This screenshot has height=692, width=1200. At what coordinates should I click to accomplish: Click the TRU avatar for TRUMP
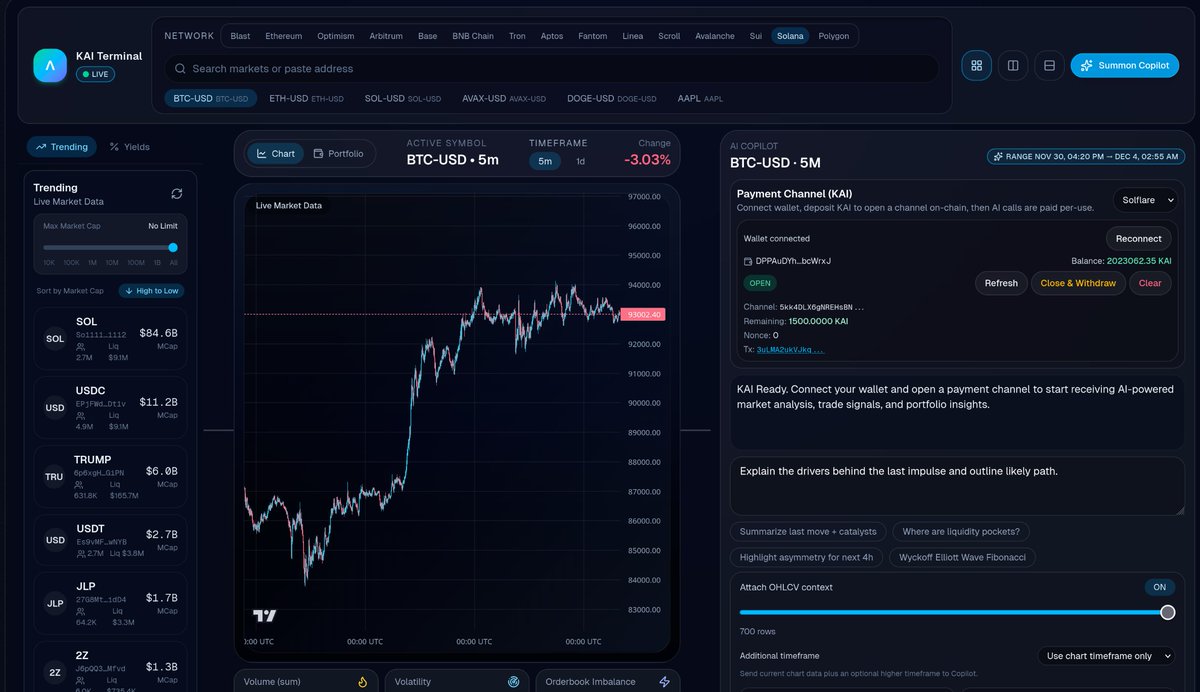[54, 477]
